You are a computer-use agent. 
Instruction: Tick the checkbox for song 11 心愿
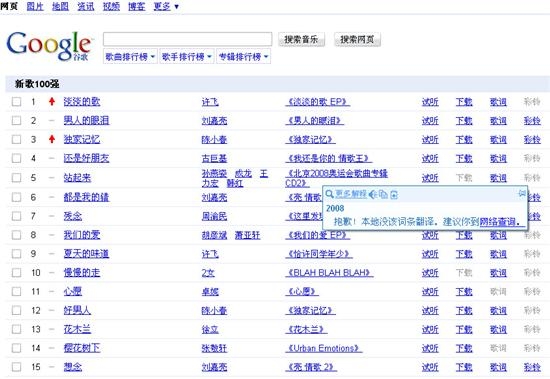16,291
